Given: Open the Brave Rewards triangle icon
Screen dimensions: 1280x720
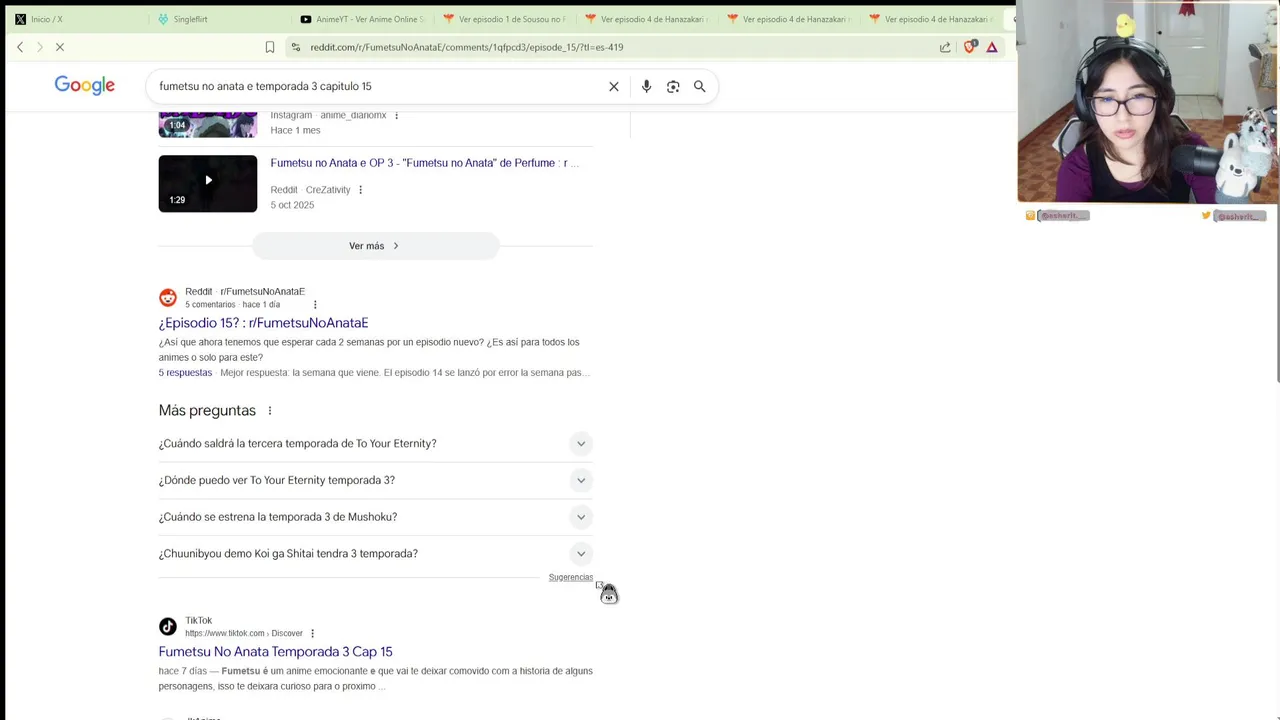Looking at the screenshot, I should pos(992,47).
